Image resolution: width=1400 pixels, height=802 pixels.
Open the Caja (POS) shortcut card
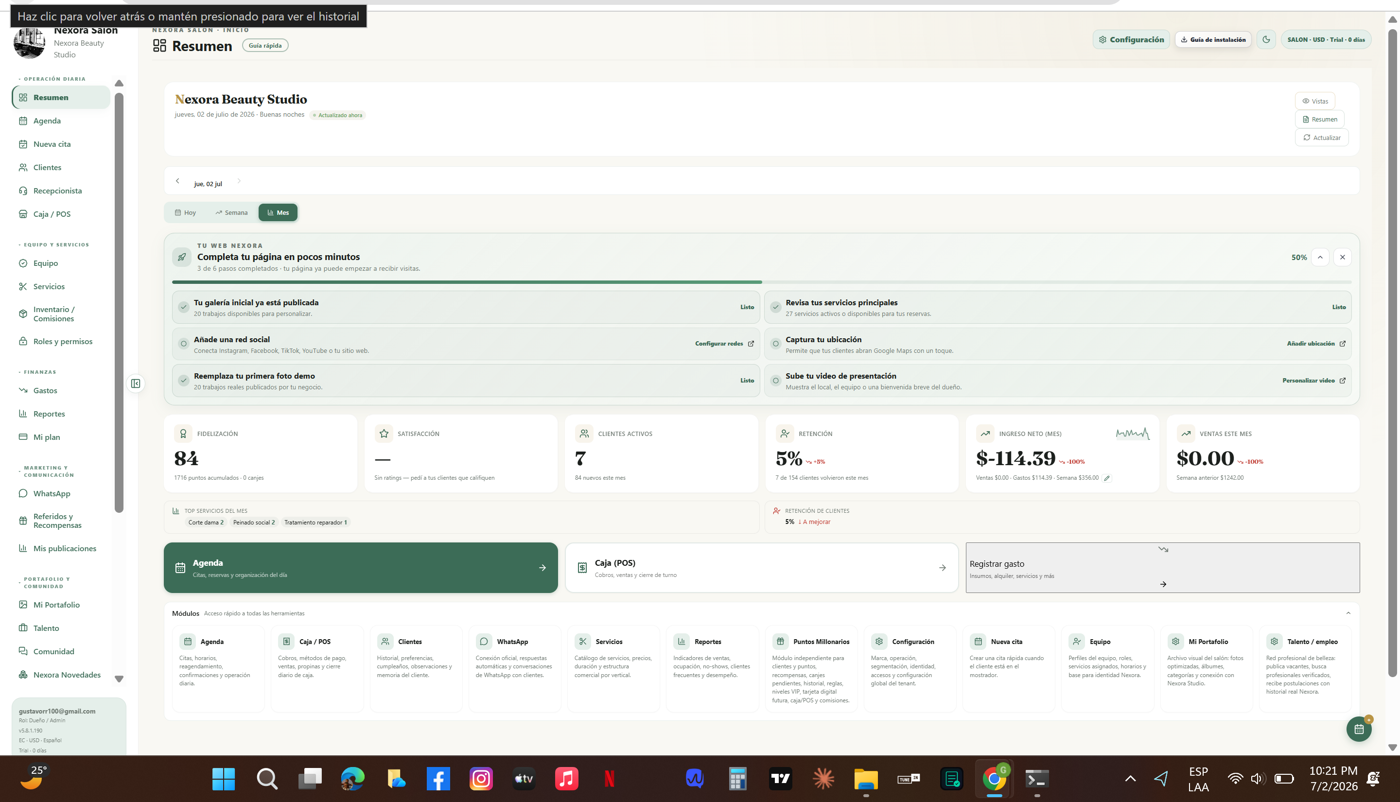(761, 568)
